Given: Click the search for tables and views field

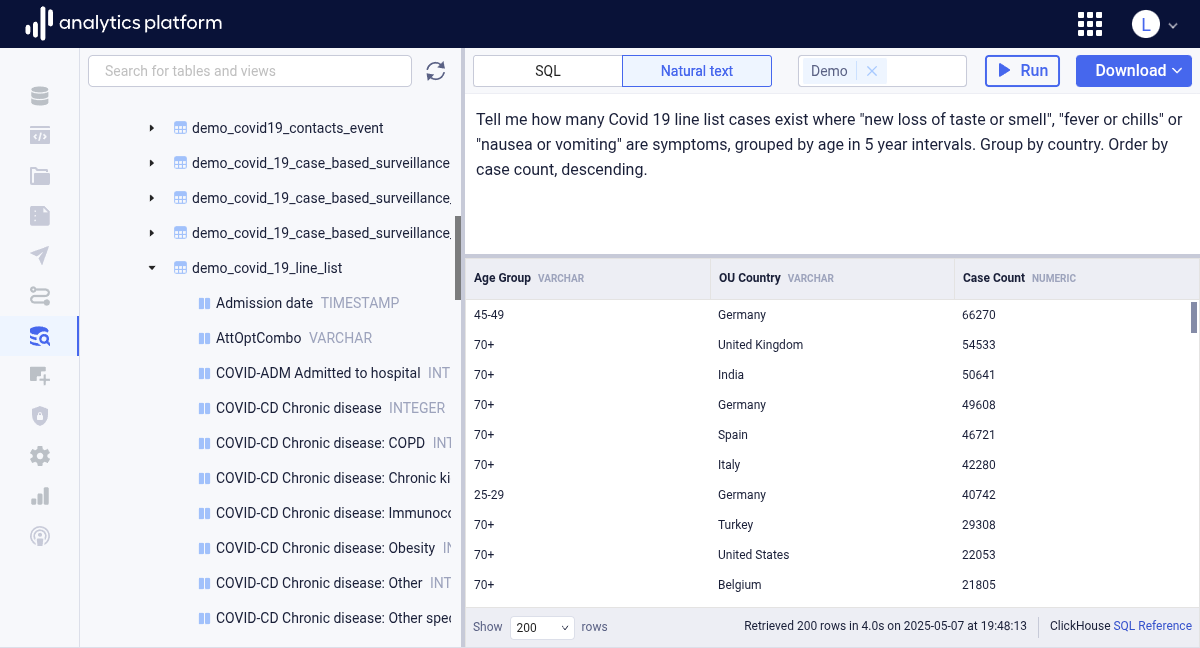Looking at the screenshot, I should 250,71.
